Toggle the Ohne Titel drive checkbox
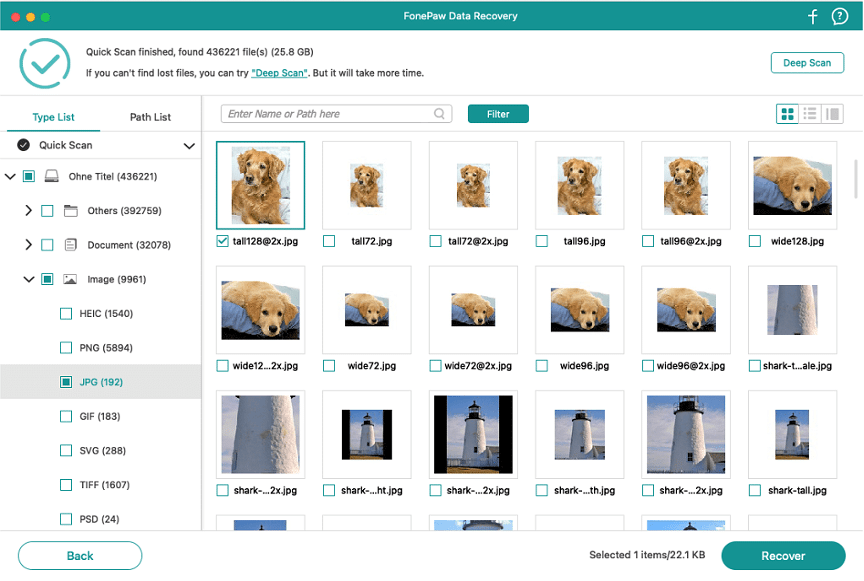The image size is (864, 581). pyautogui.click(x=29, y=176)
